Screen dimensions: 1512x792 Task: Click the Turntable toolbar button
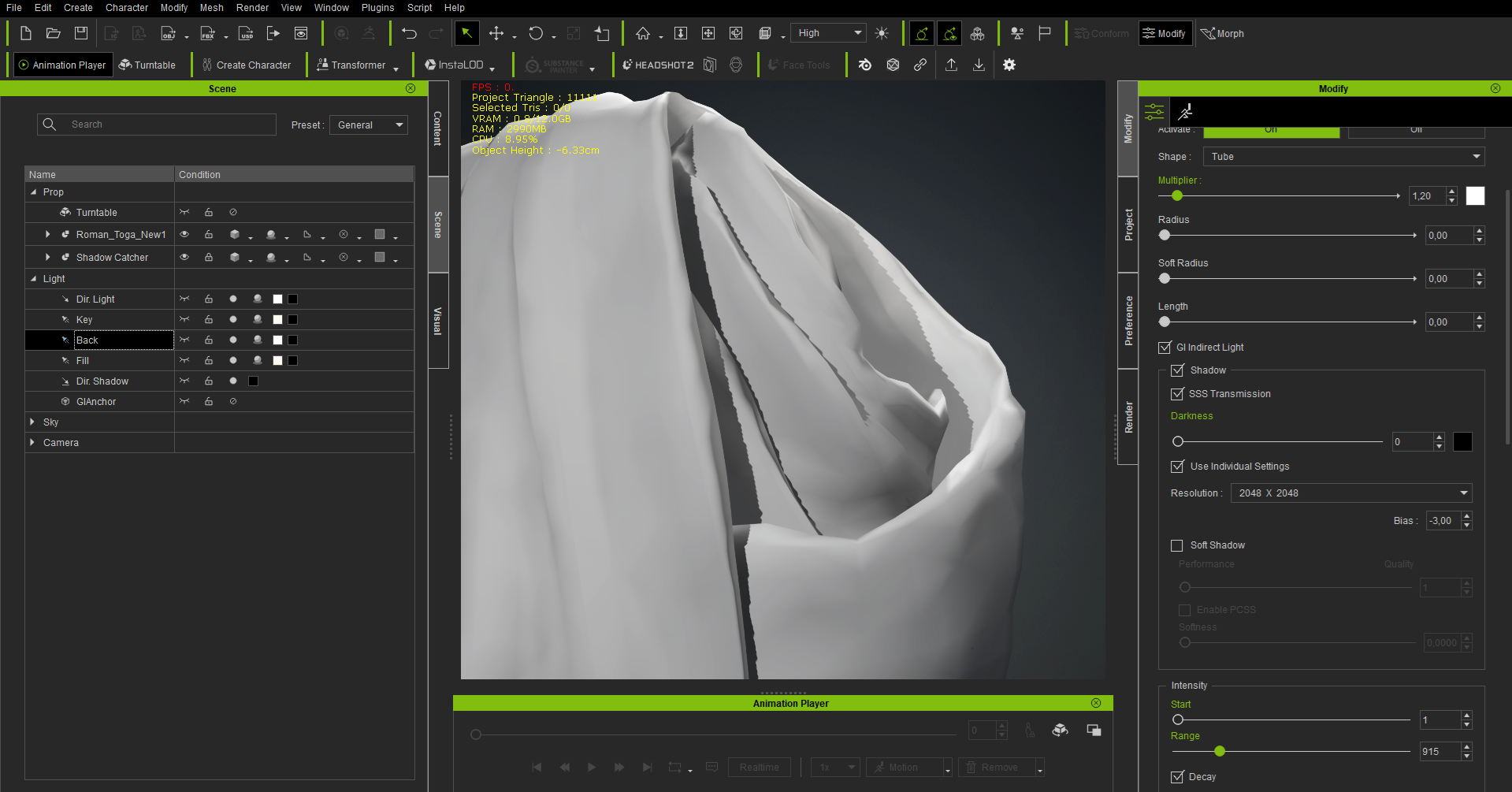(x=147, y=65)
